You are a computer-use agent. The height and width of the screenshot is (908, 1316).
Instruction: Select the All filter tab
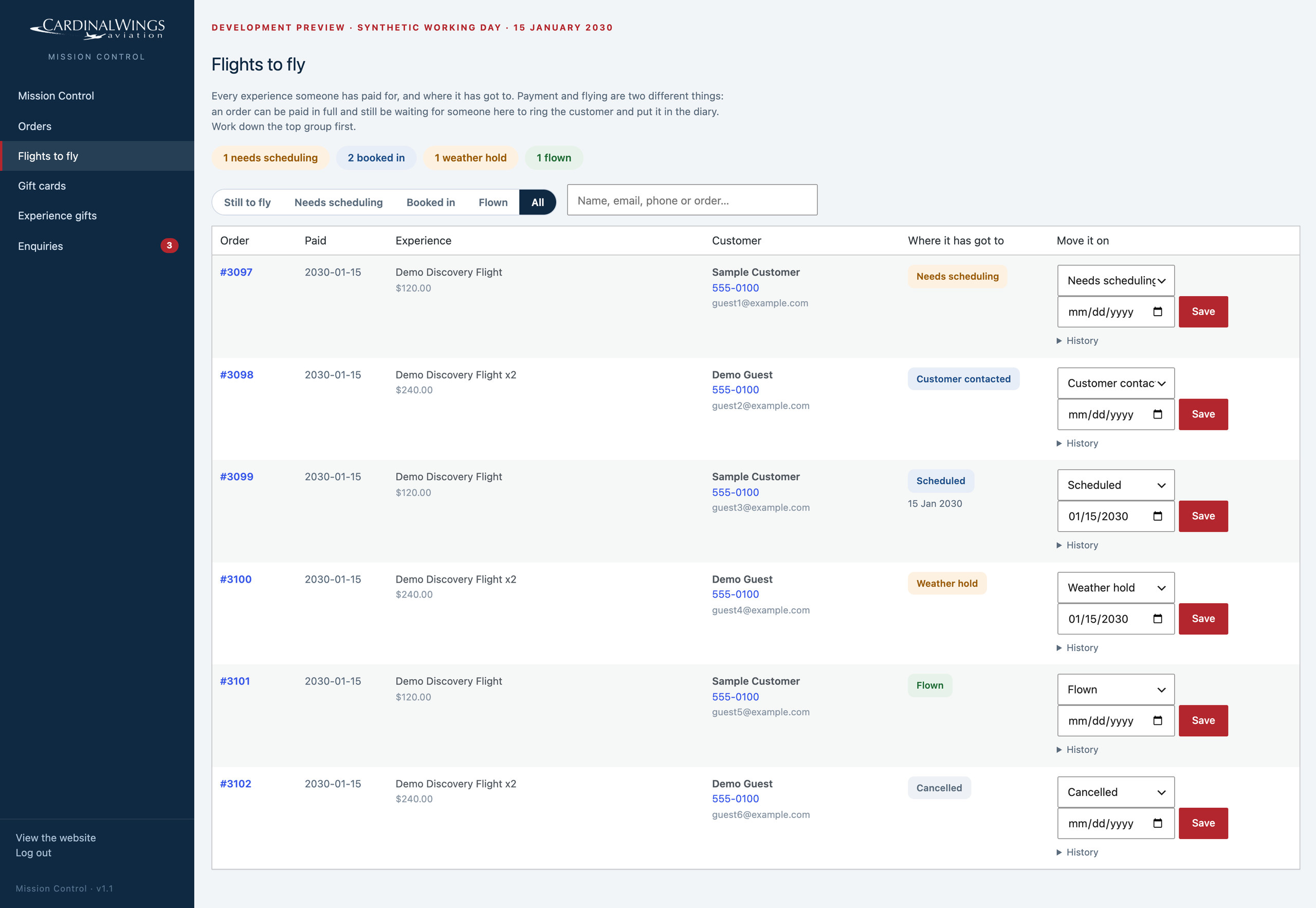537,203
